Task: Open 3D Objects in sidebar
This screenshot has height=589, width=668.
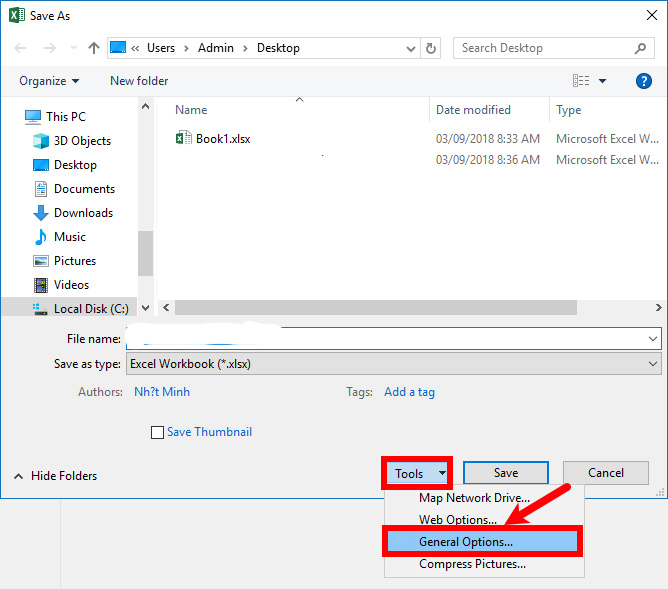Action: [x=82, y=141]
